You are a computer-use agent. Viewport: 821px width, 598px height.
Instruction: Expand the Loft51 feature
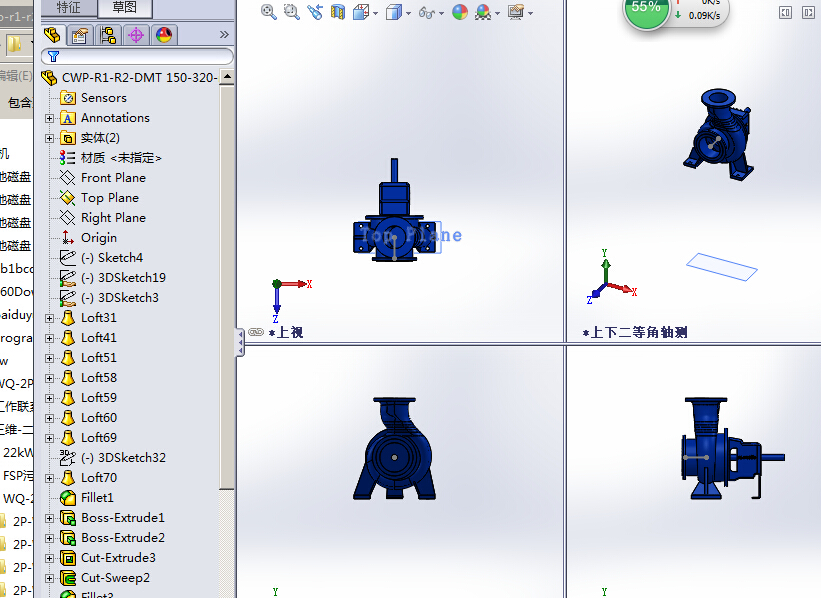(49, 358)
